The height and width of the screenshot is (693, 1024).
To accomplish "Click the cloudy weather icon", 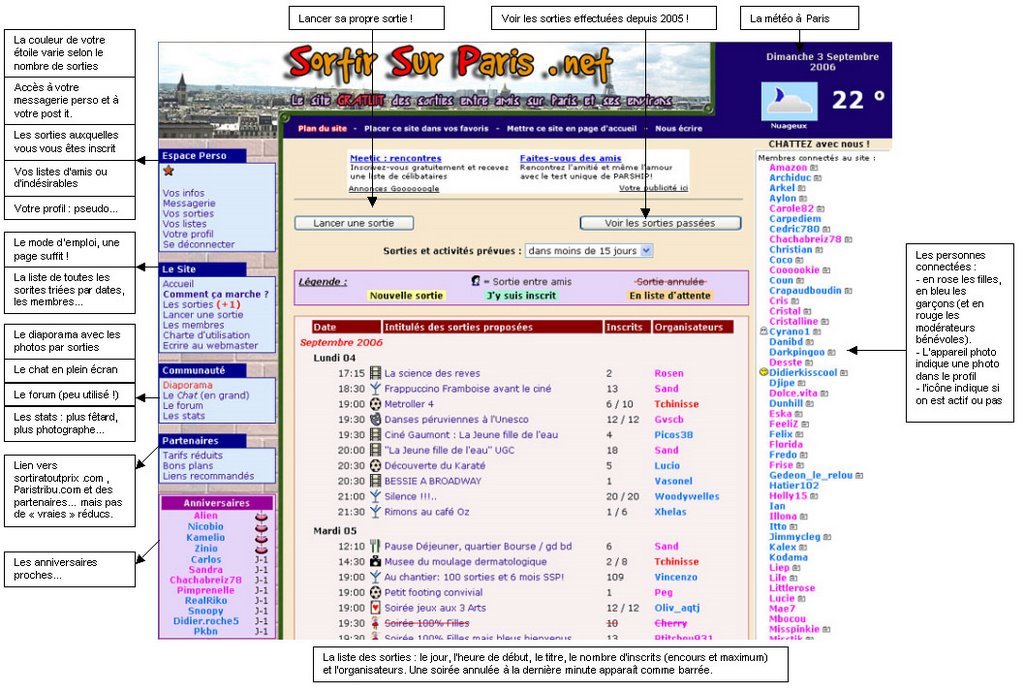I will (789, 101).
